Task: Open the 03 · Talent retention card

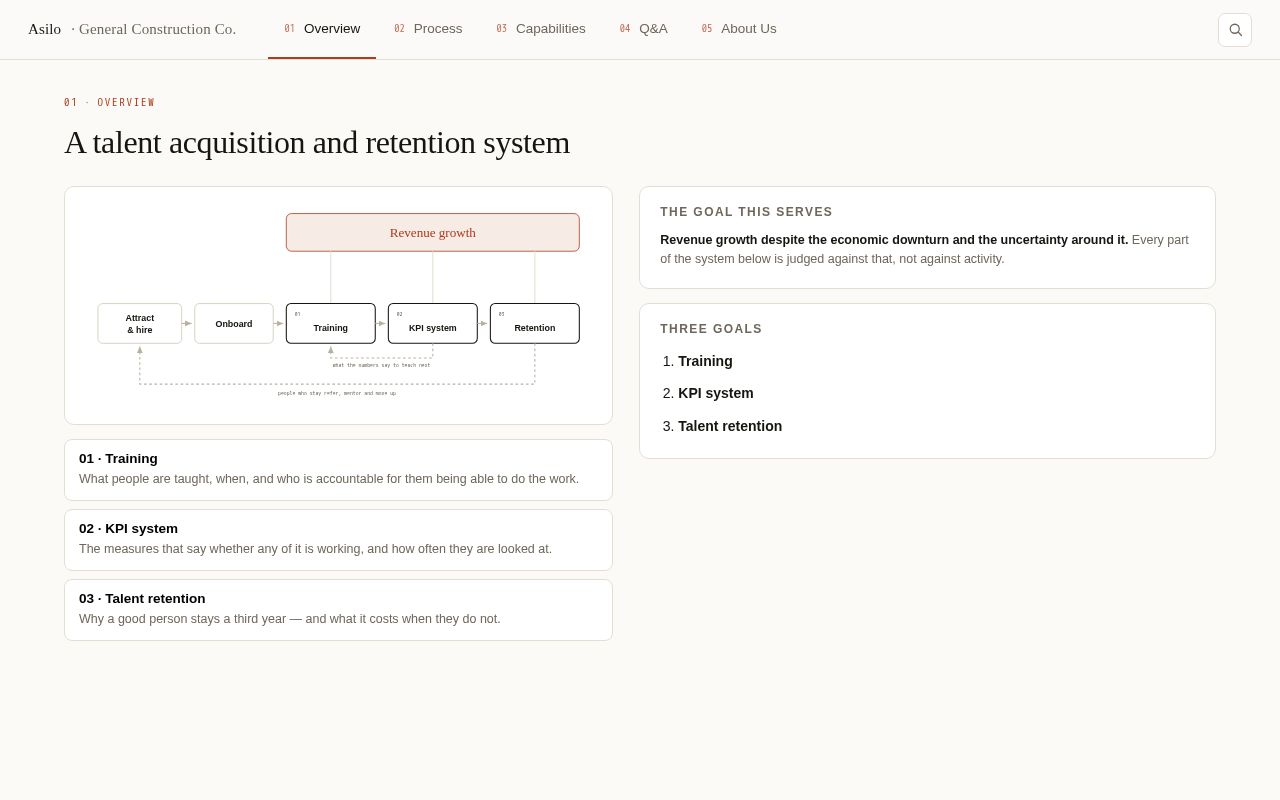Action: pos(339,610)
